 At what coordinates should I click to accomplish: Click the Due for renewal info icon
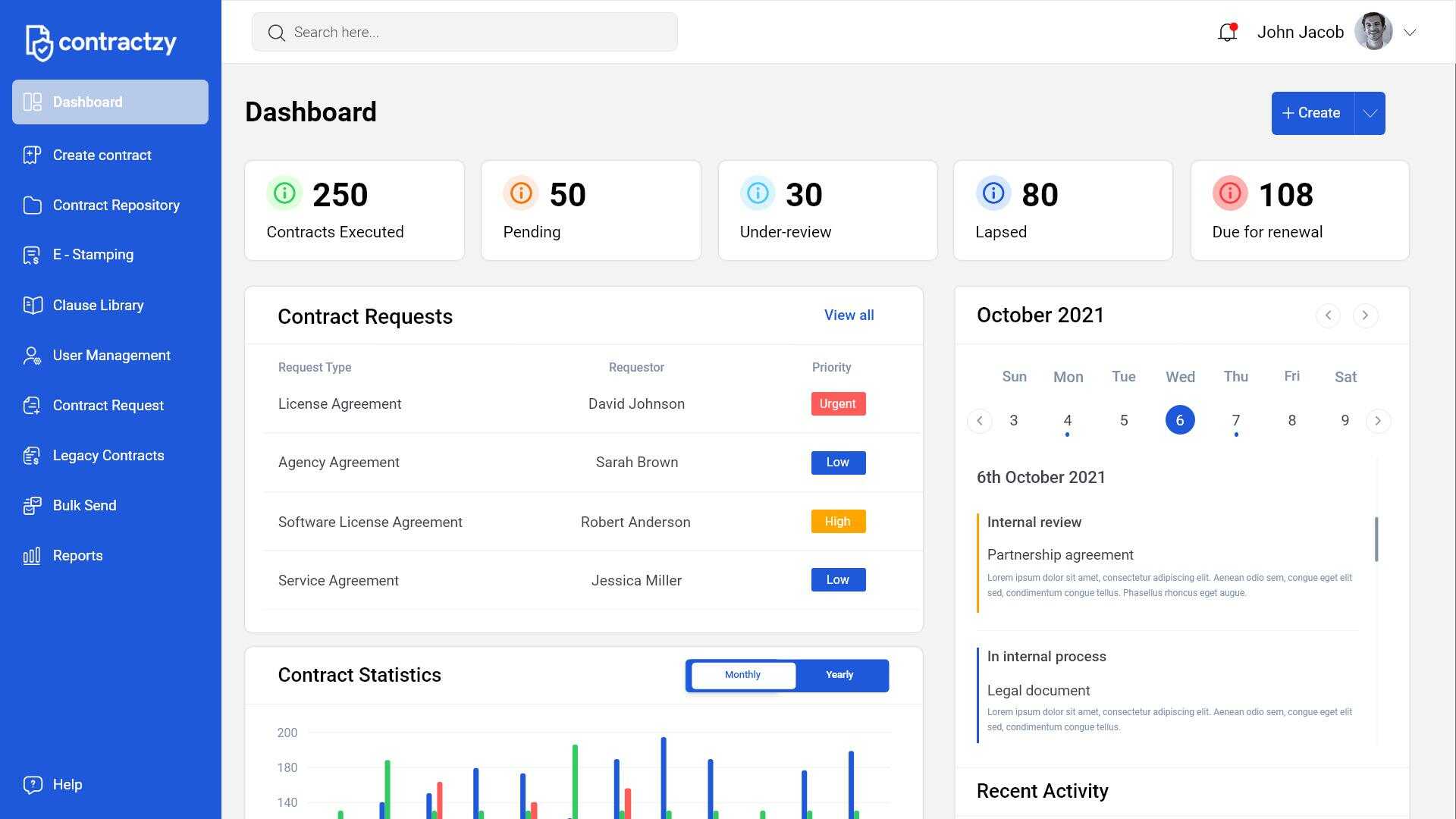pyautogui.click(x=1229, y=193)
